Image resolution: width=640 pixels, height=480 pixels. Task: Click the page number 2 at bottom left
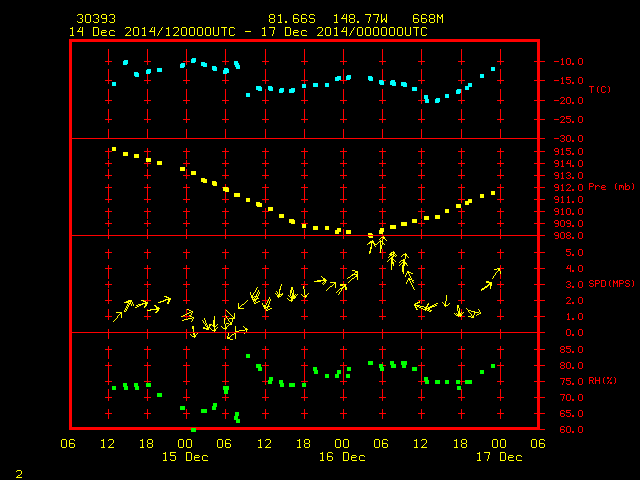pos(19,474)
